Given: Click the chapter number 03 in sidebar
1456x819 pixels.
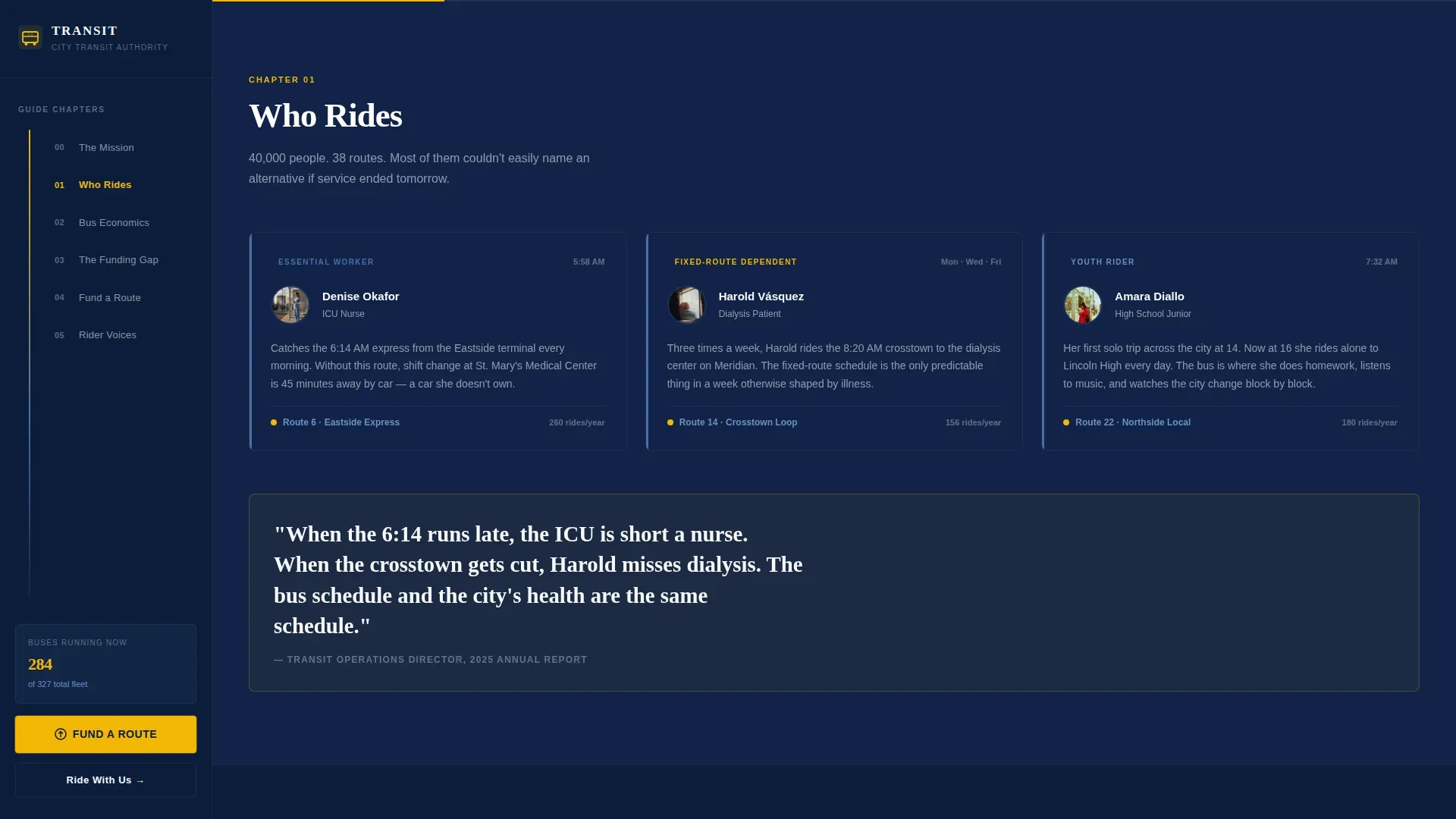Looking at the screenshot, I should click(59, 261).
